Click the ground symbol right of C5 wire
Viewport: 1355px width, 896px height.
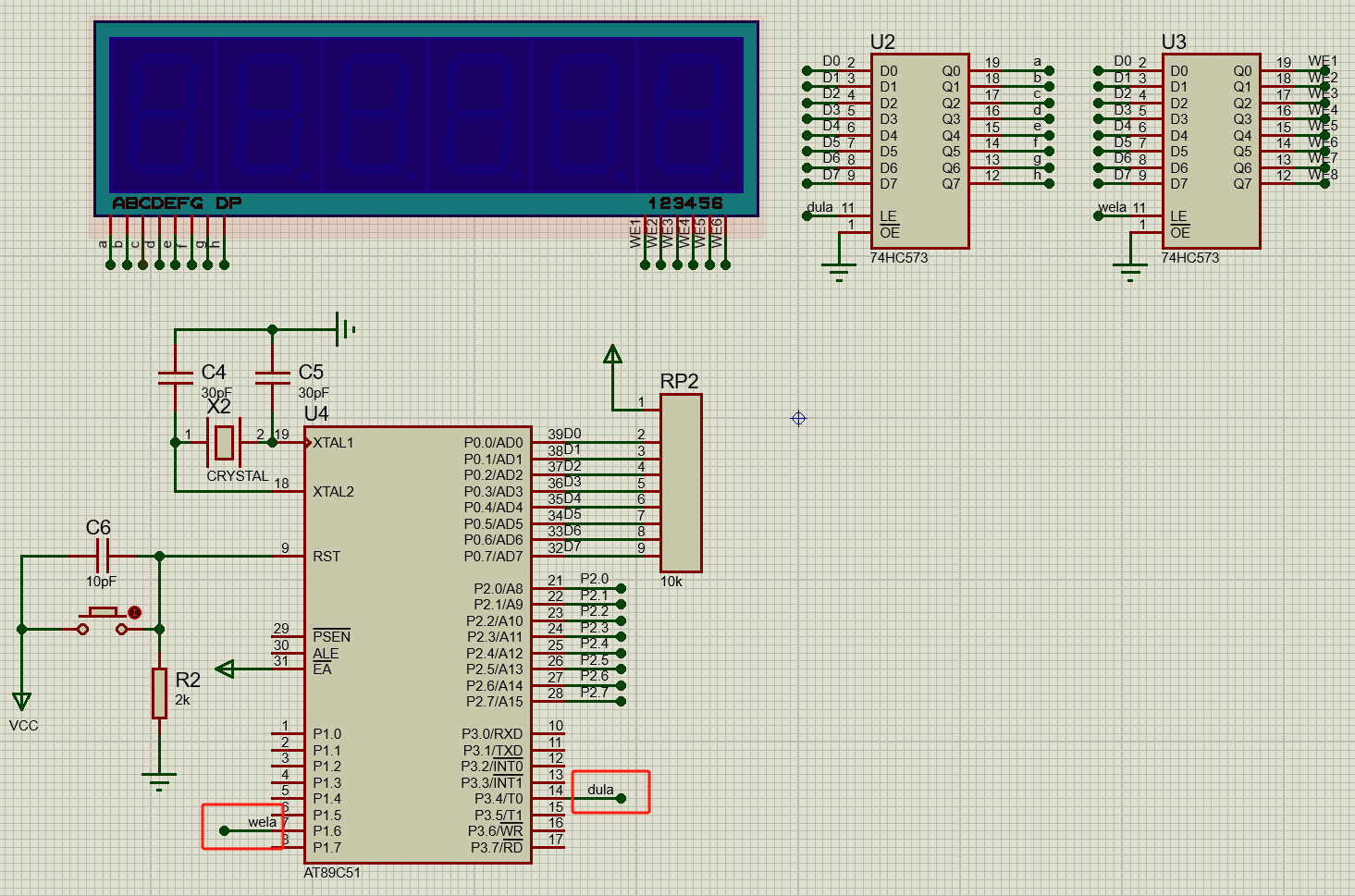coord(345,328)
